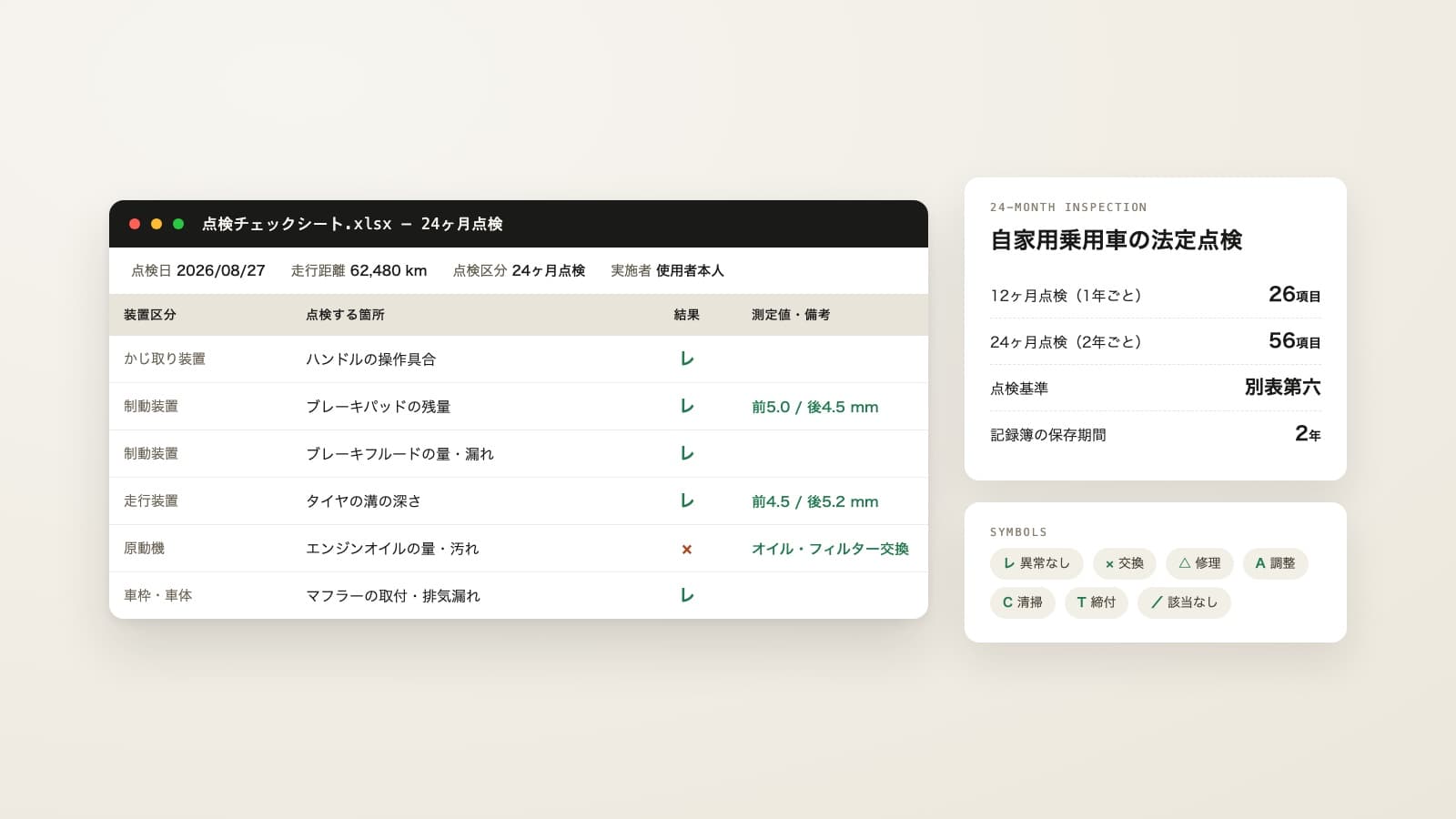Select the 走行装置 cell
1456x819 pixels.
click(151, 500)
